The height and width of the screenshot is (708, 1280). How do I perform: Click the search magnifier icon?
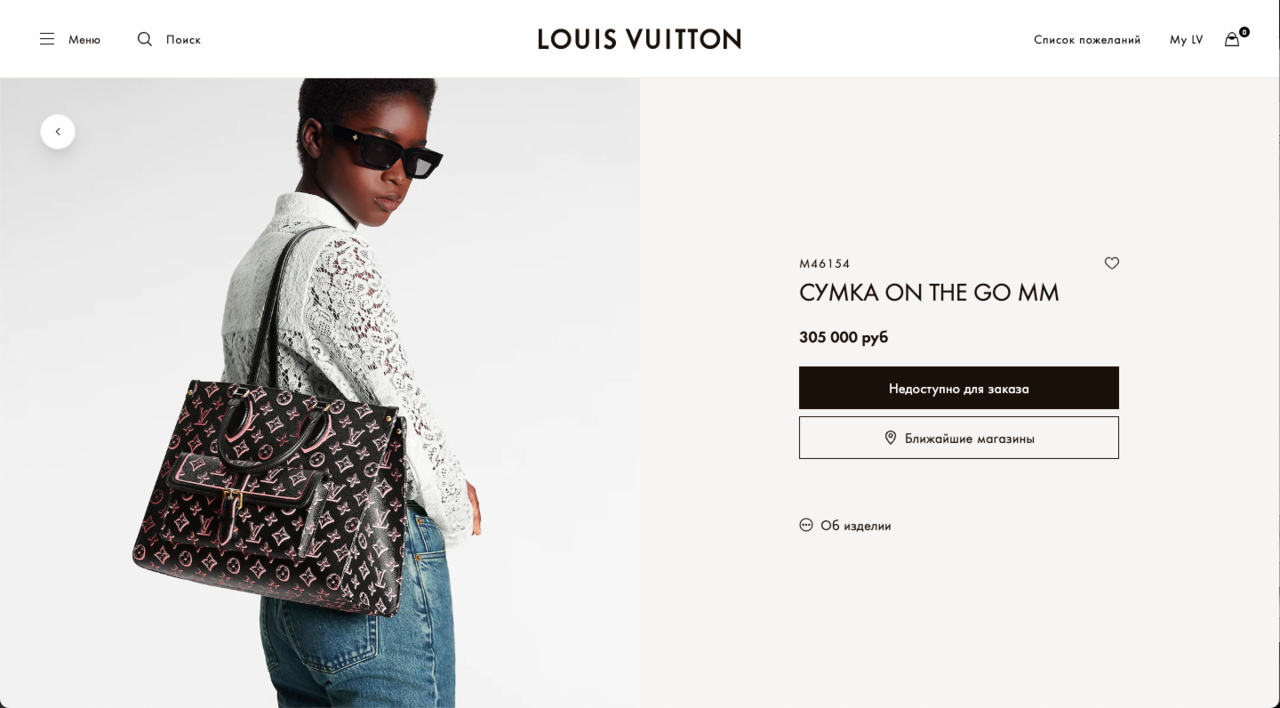pos(145,39)
